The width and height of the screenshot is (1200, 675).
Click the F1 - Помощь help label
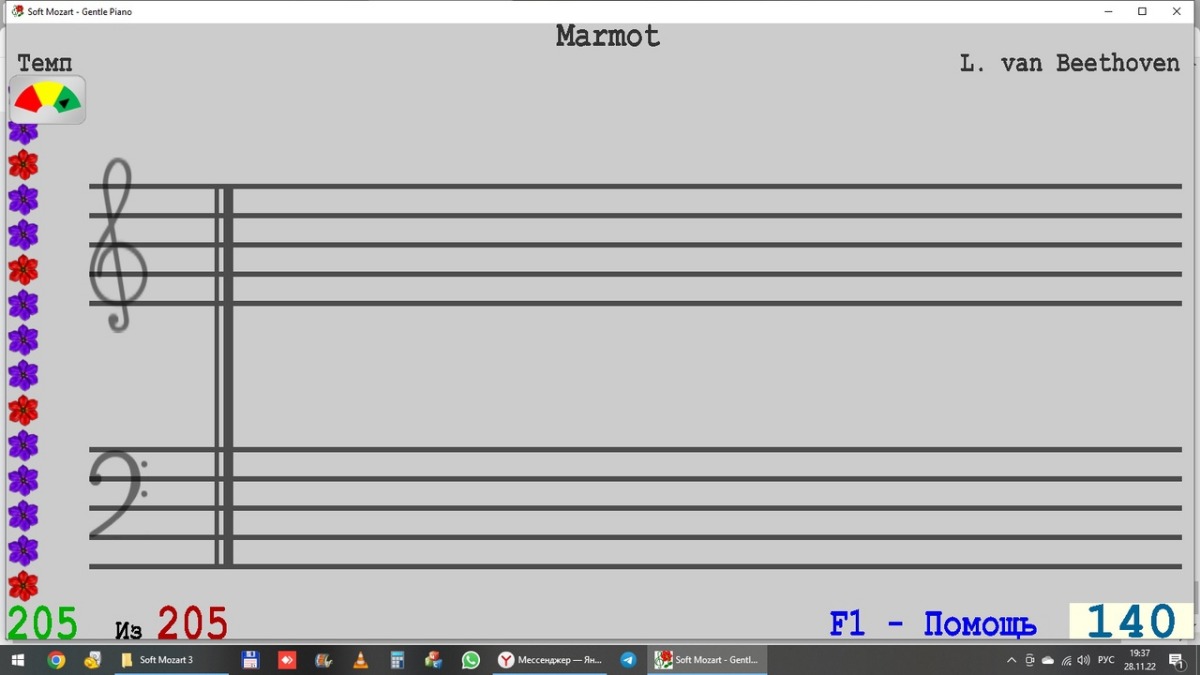pyautogui.click(x=932, y=624)
